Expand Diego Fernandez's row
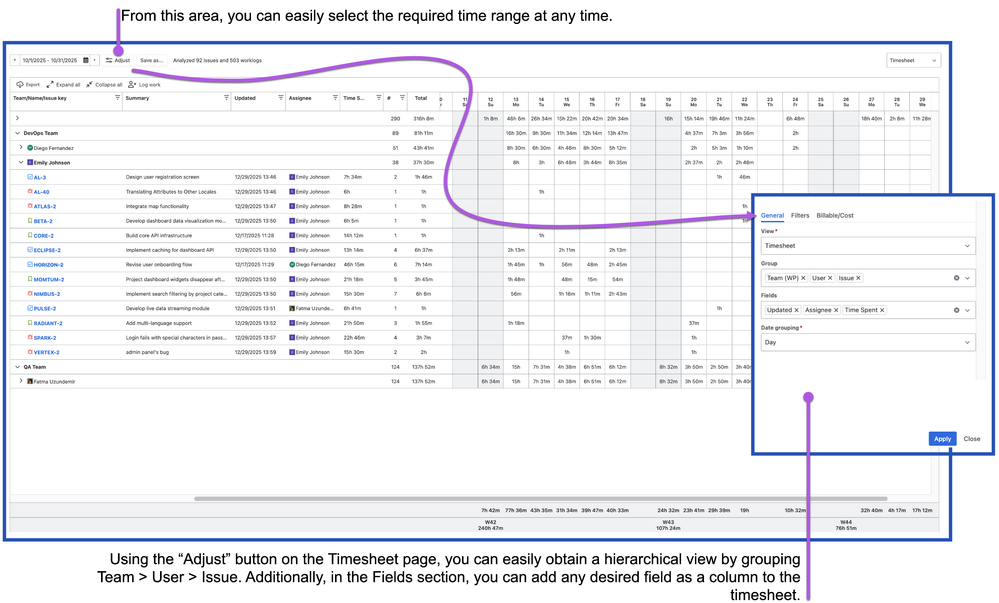 (x=21, y=147)
